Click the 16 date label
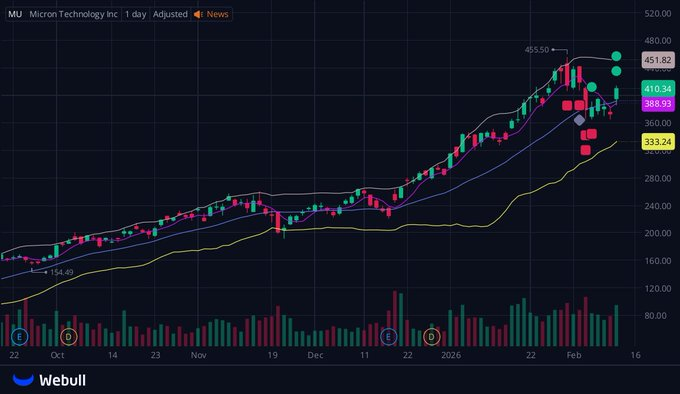 point(635,355)
